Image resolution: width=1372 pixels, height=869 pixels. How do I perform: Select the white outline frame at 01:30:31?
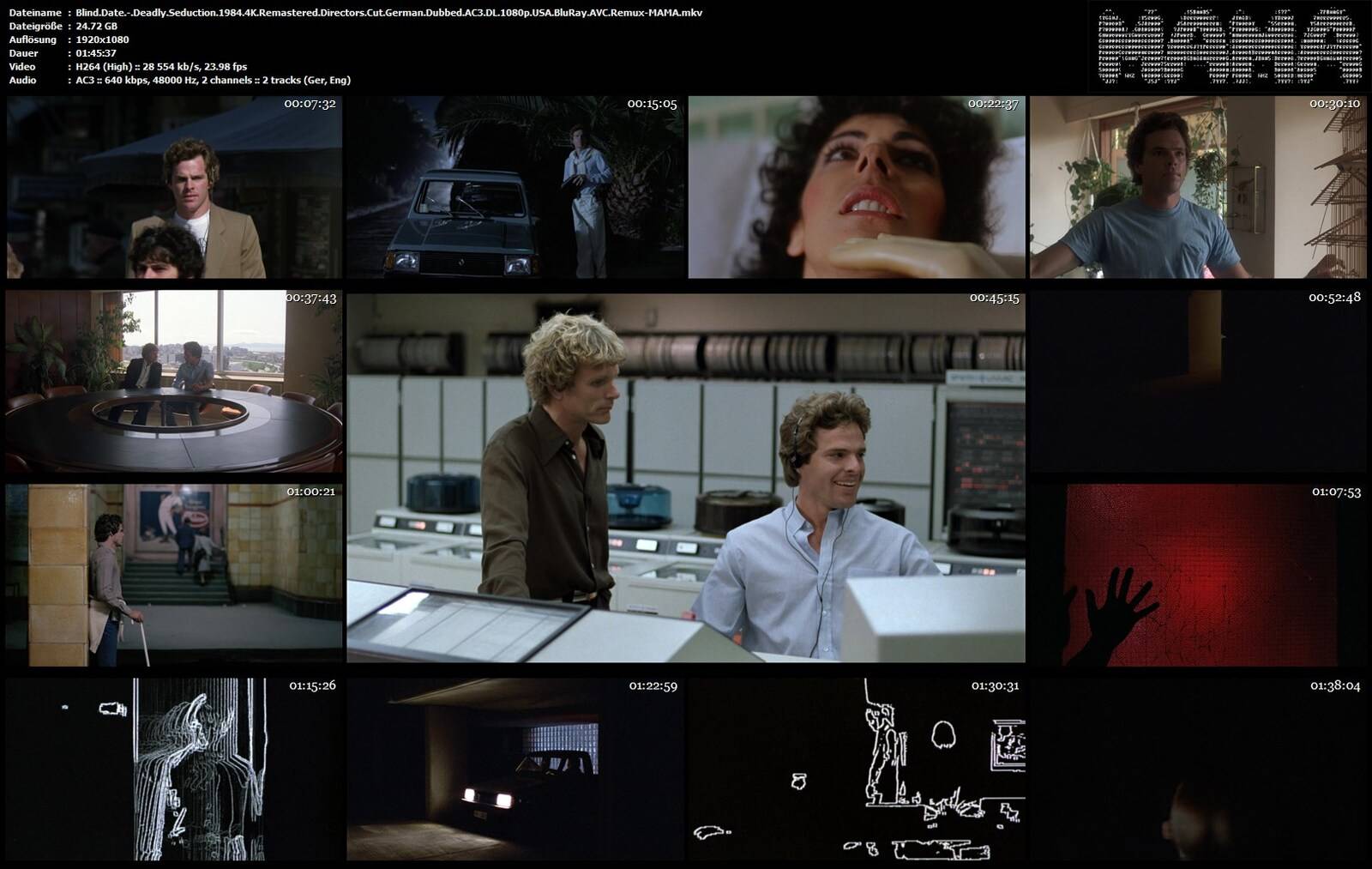[857, 769]
